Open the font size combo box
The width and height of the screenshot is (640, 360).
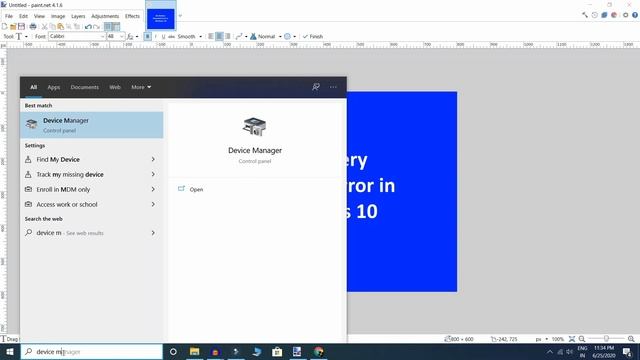pos(115,36)
